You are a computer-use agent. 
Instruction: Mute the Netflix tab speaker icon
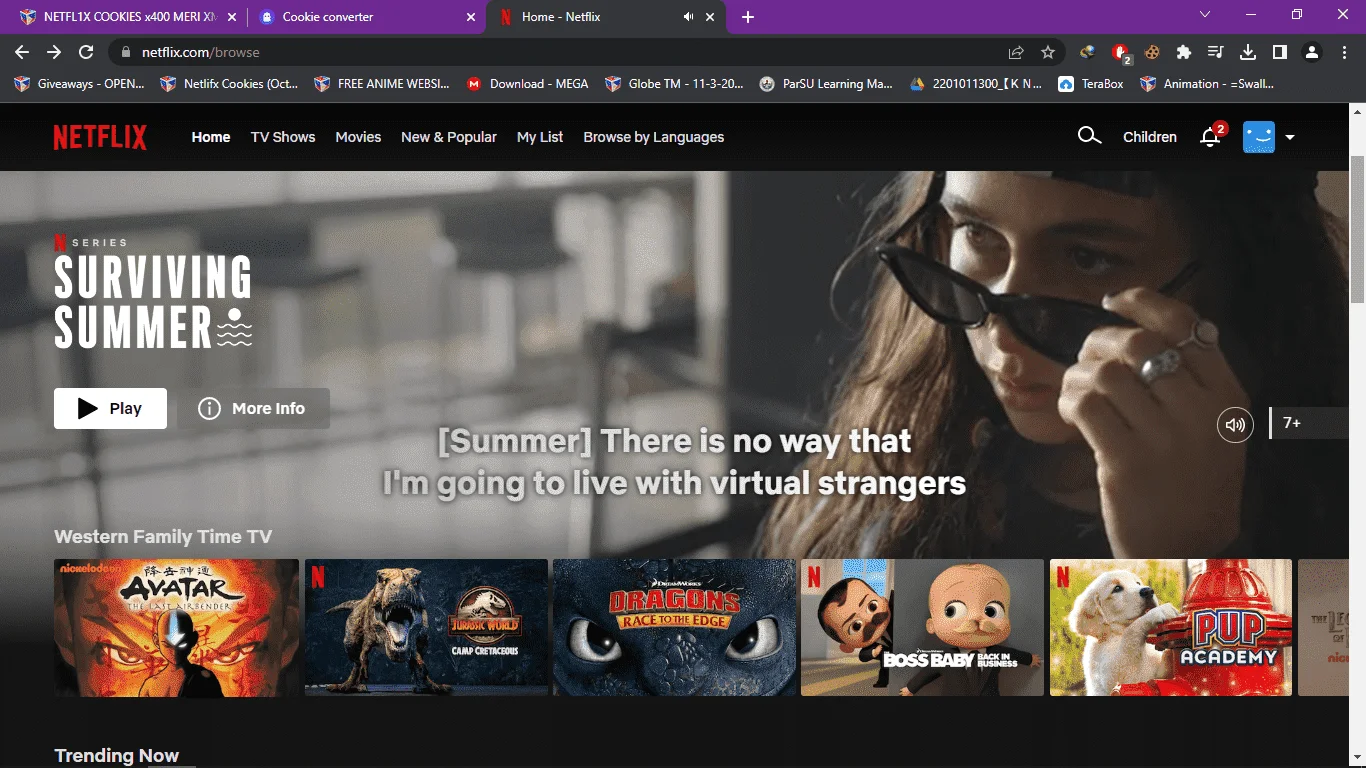click(x=688, y=17)
